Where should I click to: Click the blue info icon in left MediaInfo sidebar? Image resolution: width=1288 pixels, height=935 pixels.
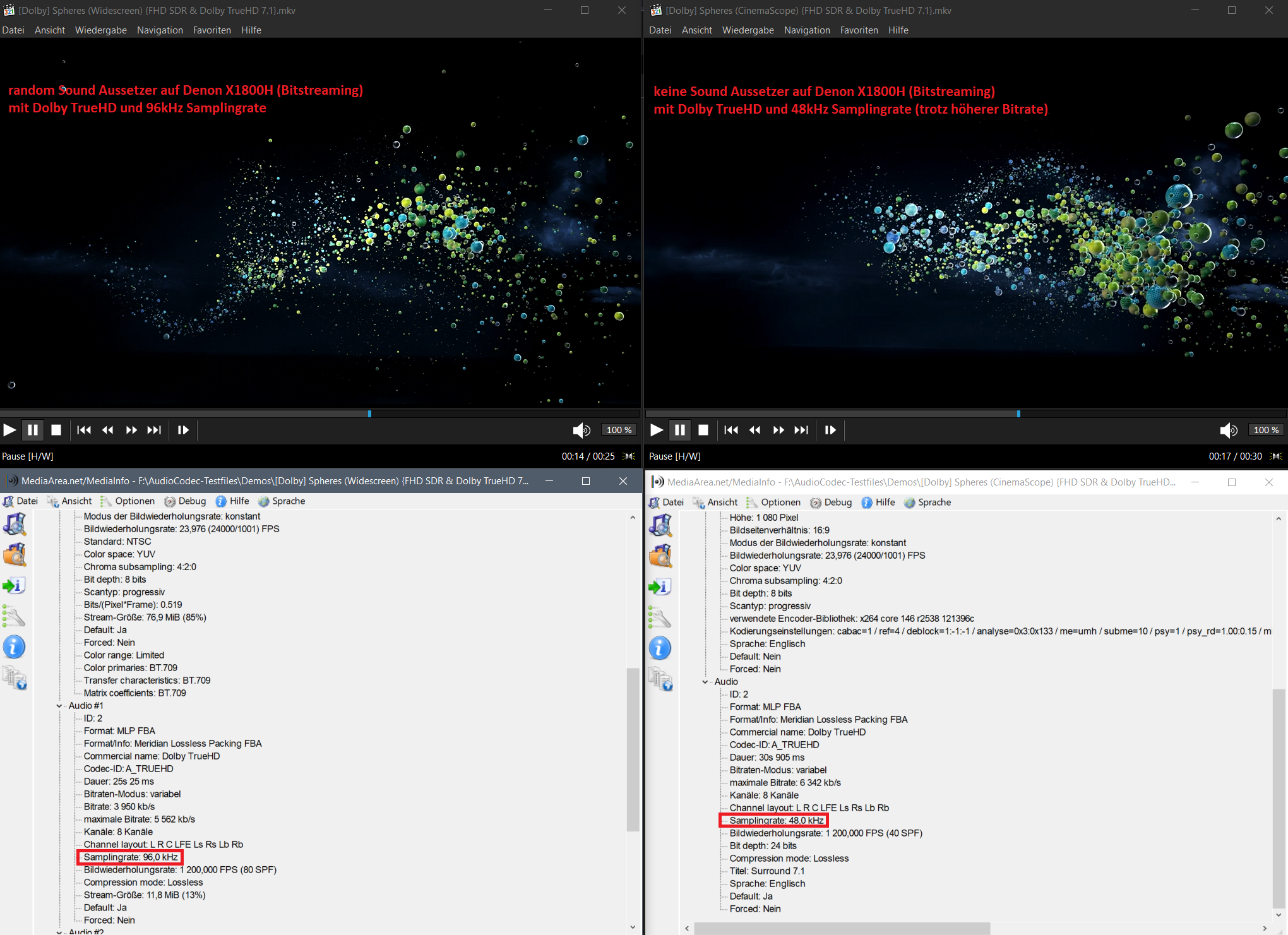click(x=14, y=646)
